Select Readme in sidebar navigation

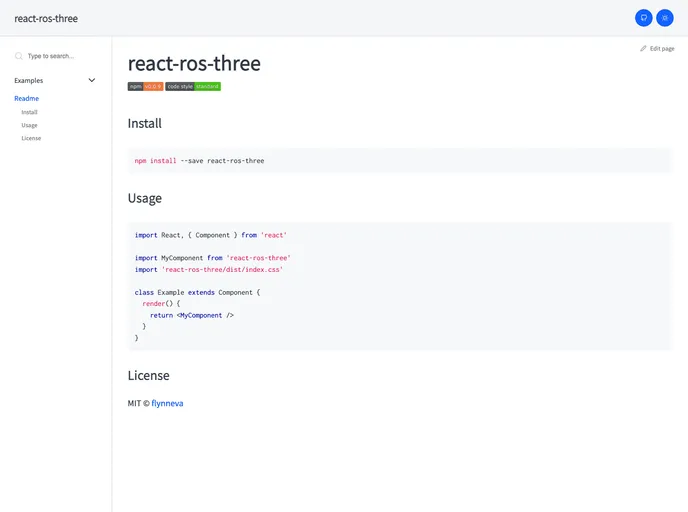pyautogui.click(x=26, y=98)
